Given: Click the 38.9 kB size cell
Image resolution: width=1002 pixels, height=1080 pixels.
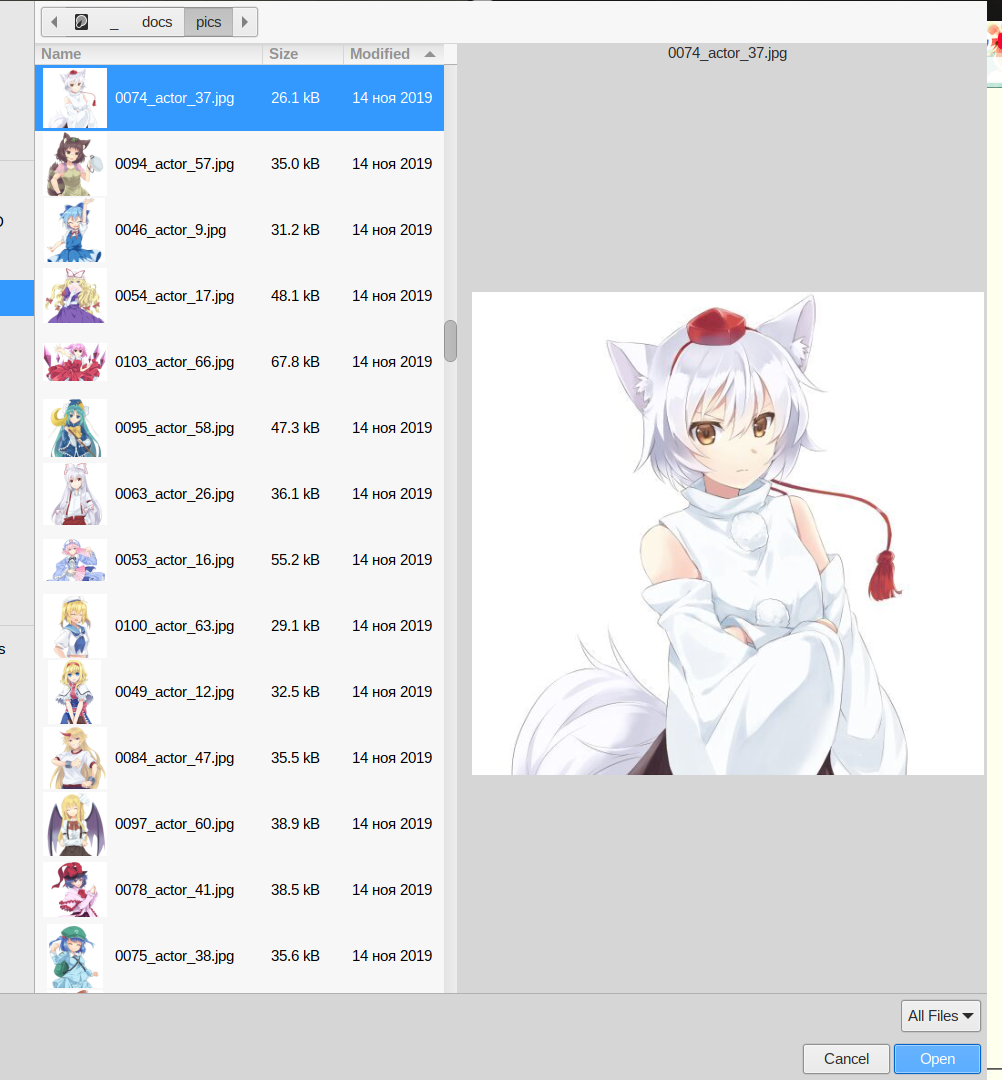Looking at the screenshot, I should (295, 824).
